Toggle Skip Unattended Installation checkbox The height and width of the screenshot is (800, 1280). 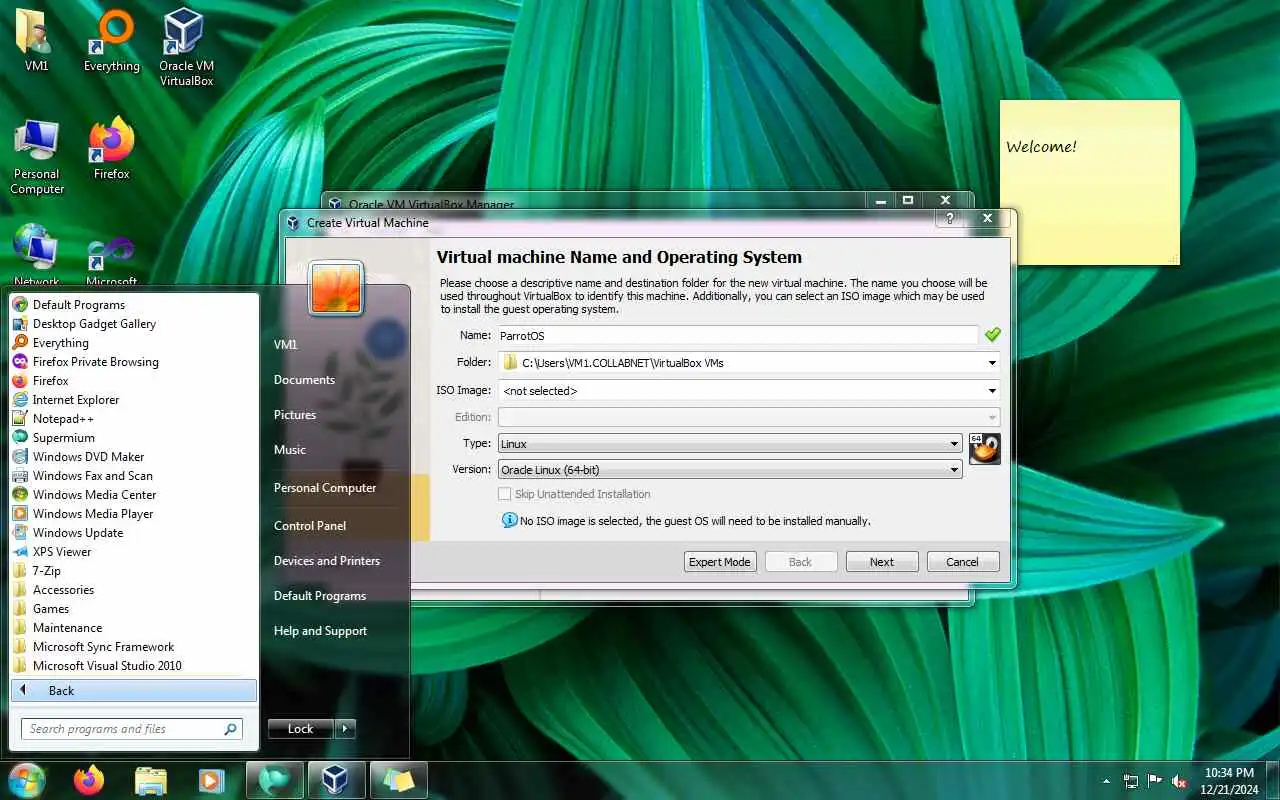[x=505, y=494]
